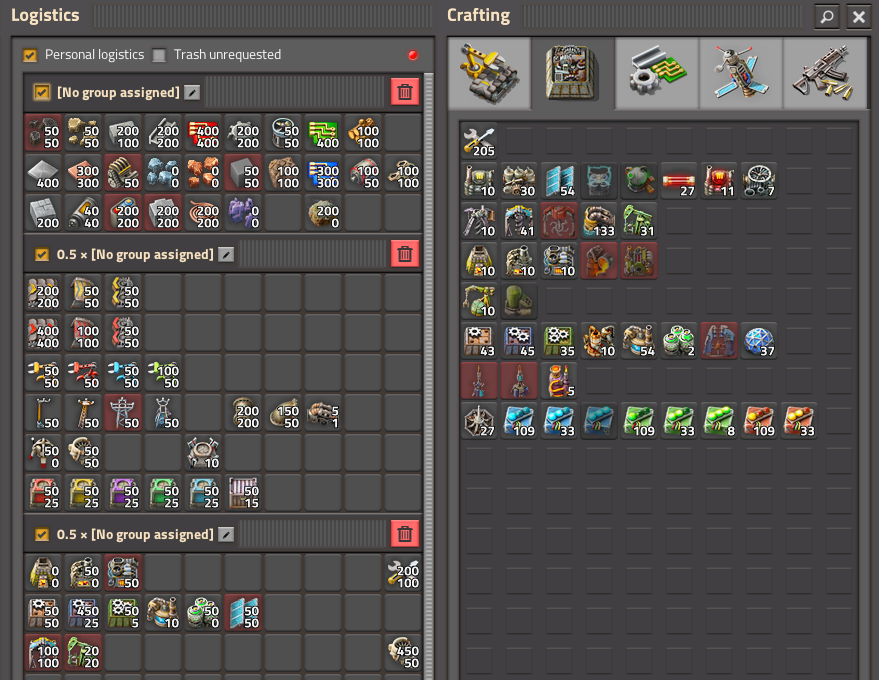Delete the 0.5× group containing furnaces
879x680 pixels.
coord(405,534)
